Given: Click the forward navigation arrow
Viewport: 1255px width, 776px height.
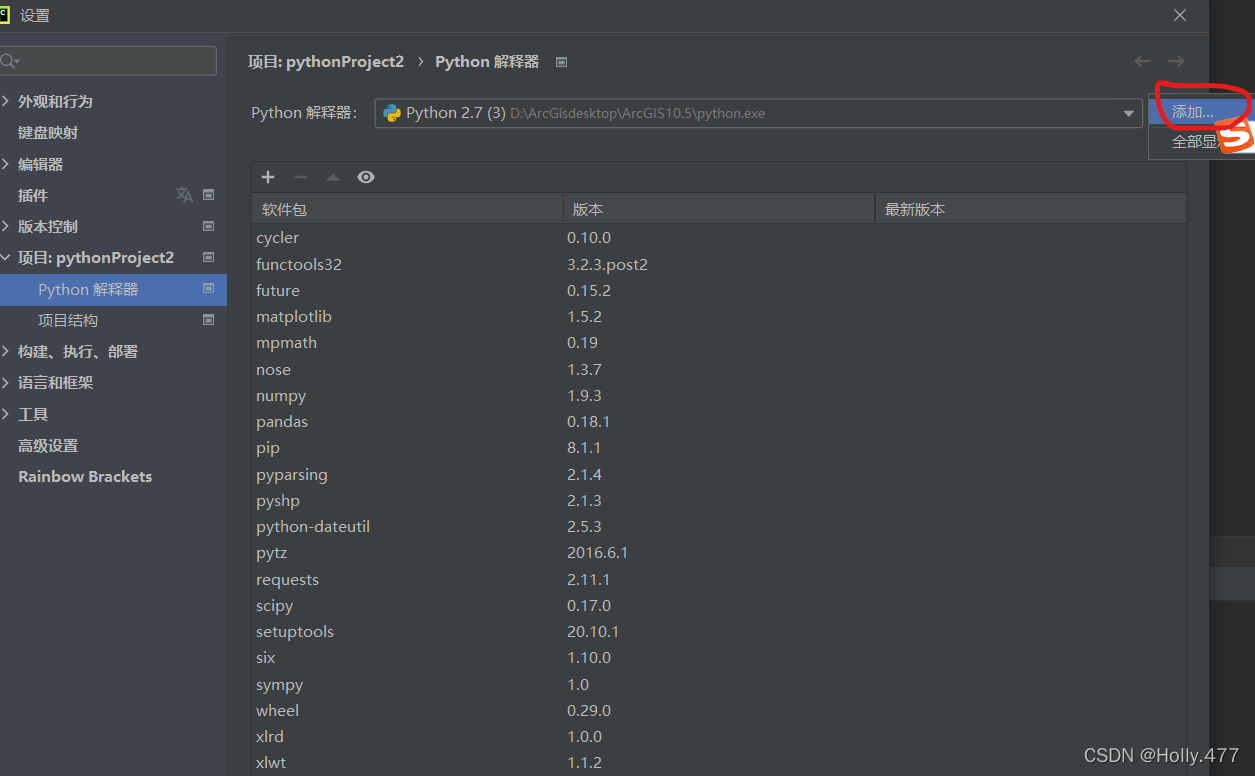Looking at the screenshot, I should tap(1176, 61).
